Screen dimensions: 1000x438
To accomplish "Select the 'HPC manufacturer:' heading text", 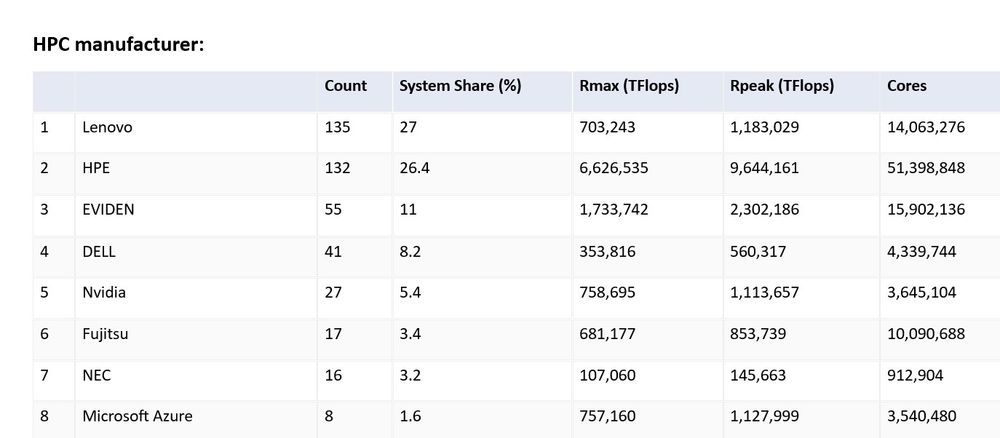I will (x=119, y=45).
